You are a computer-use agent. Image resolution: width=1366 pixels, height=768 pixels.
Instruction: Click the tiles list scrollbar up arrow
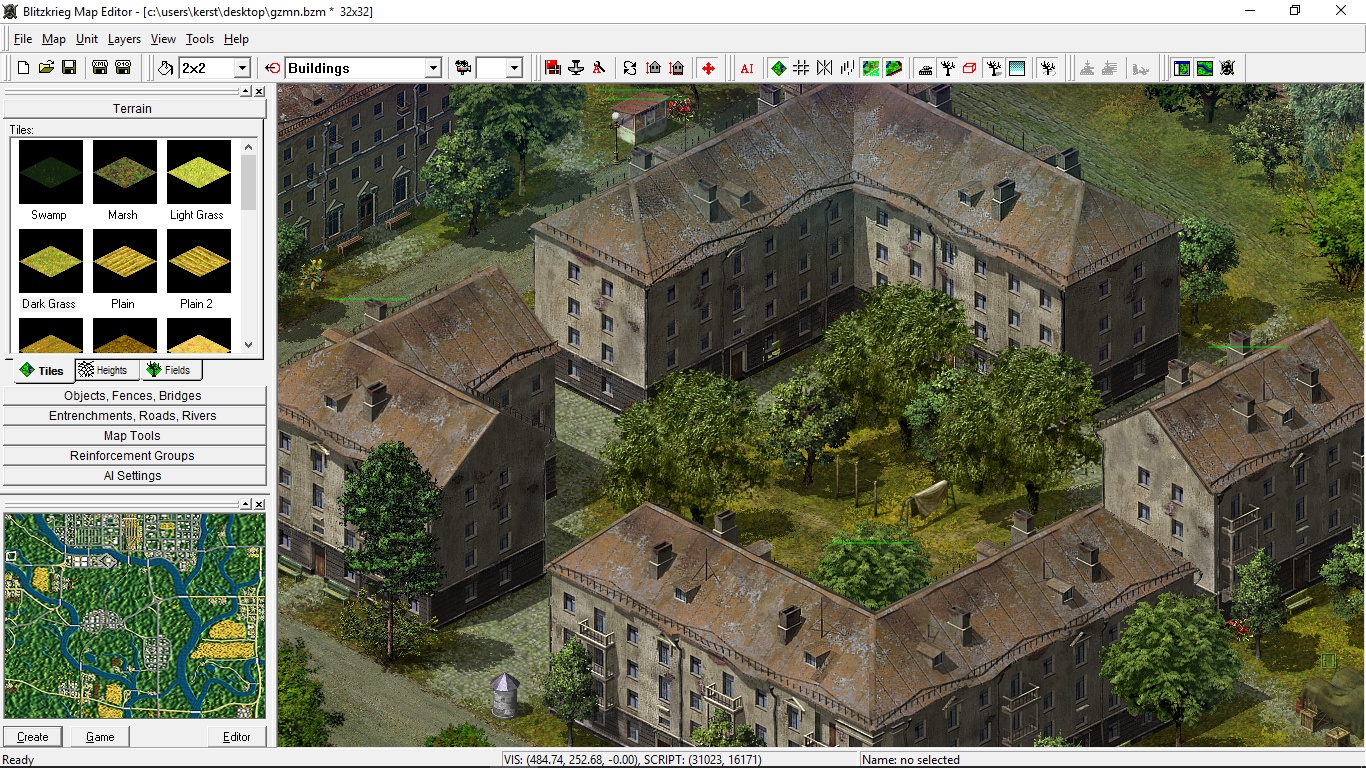coord(249,147)
